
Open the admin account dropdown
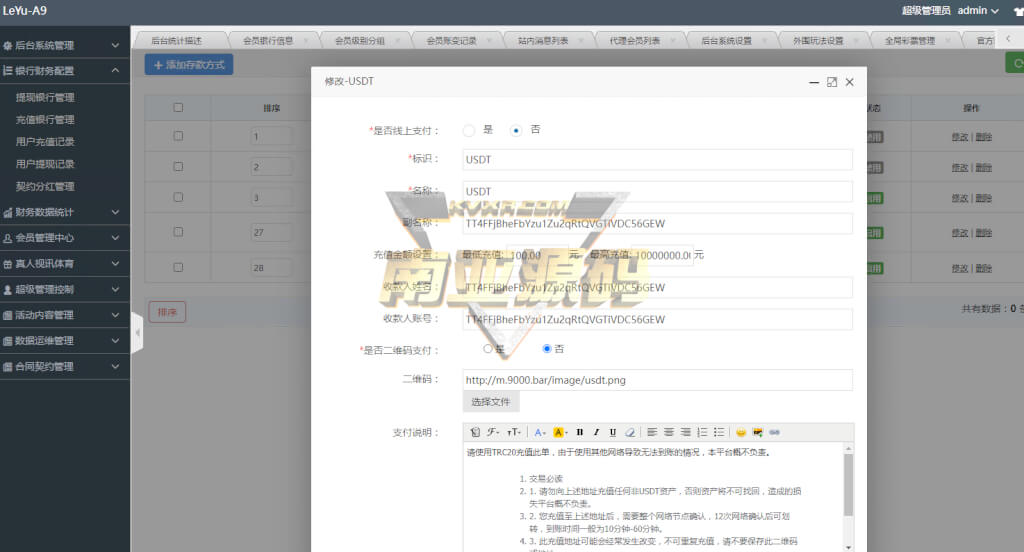tap(978, 10)
